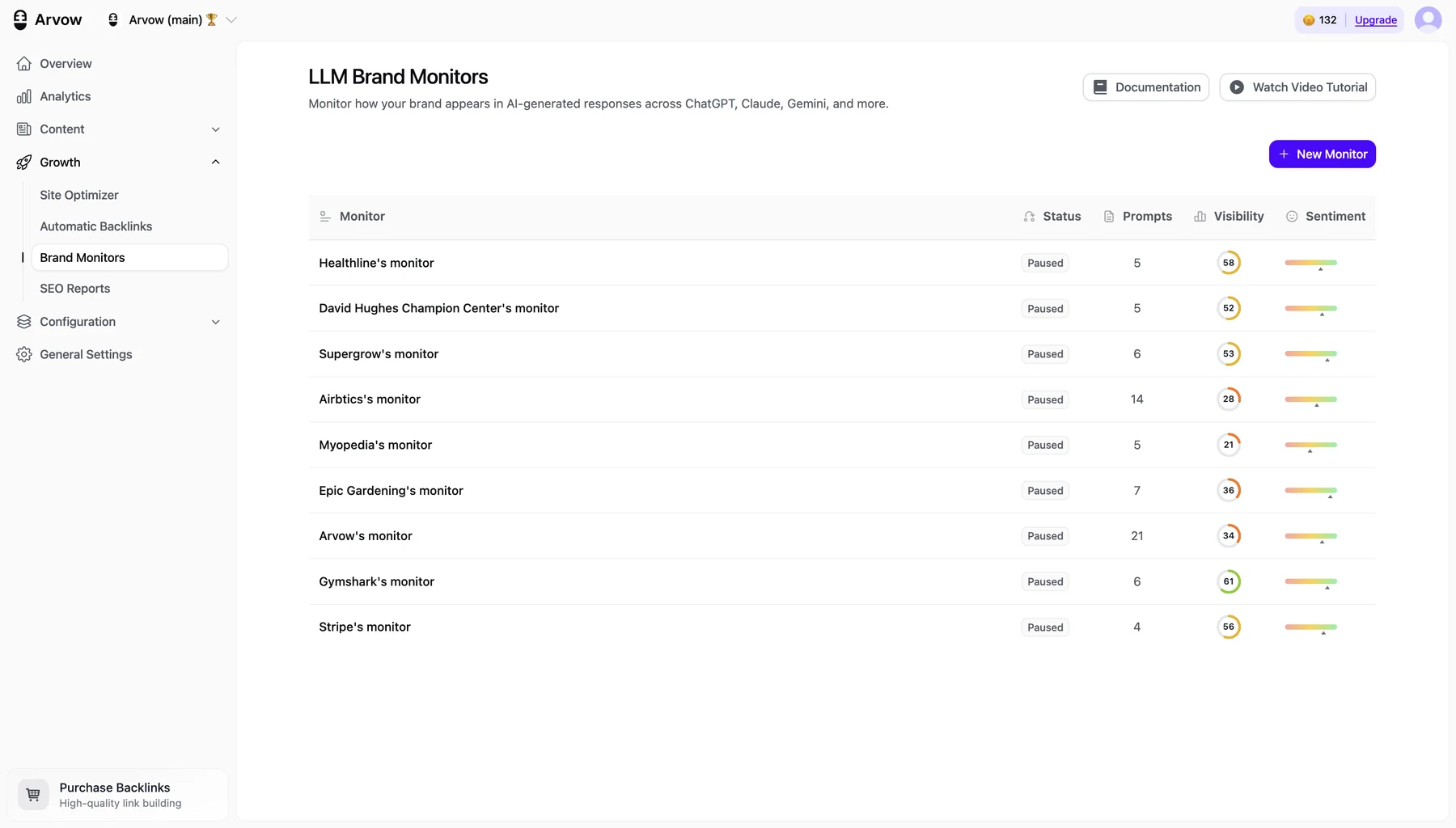Select Brand Monitors in sidebar
This screenshot has width=1456, height=828.
(x=129, y=258)
